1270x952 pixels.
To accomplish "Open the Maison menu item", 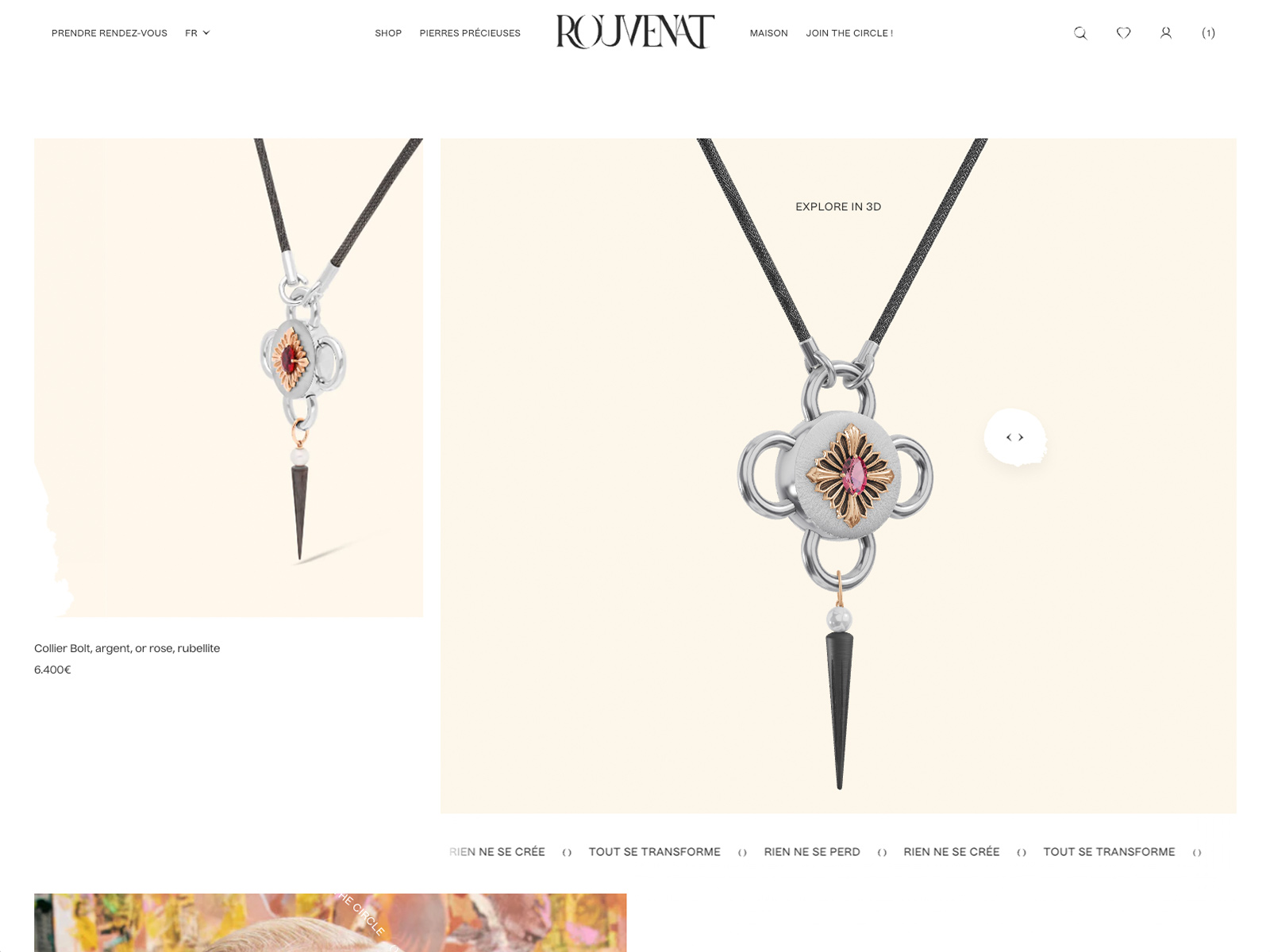I will (768, 33).
